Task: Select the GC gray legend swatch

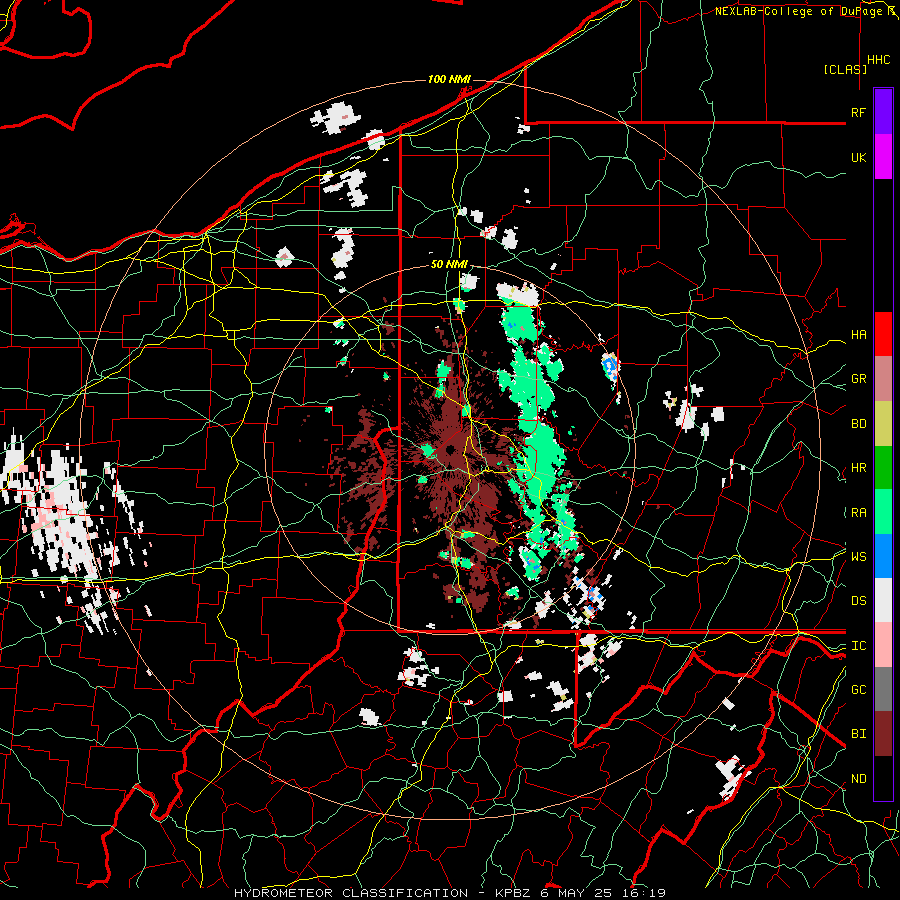Action: (883, 689)
